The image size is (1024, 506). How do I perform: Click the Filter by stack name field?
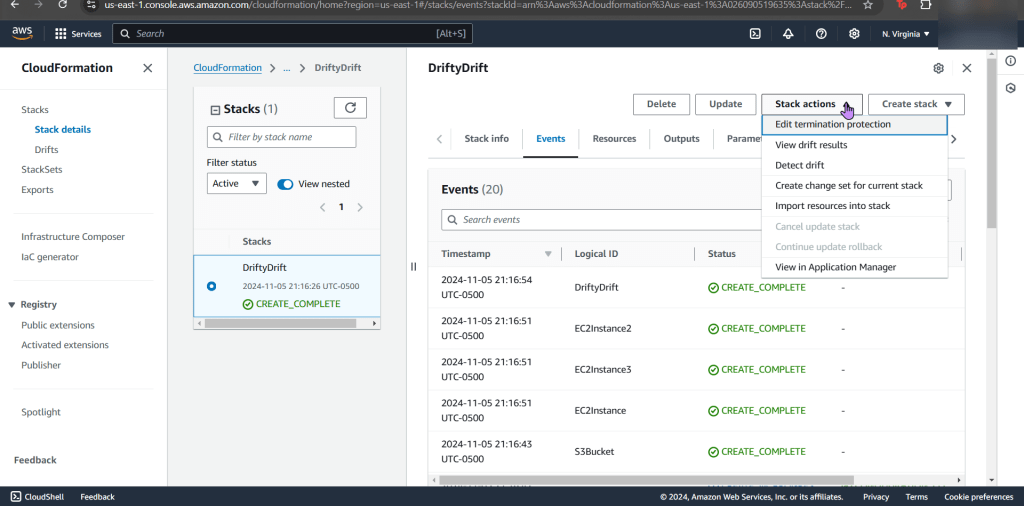(281, 137)
